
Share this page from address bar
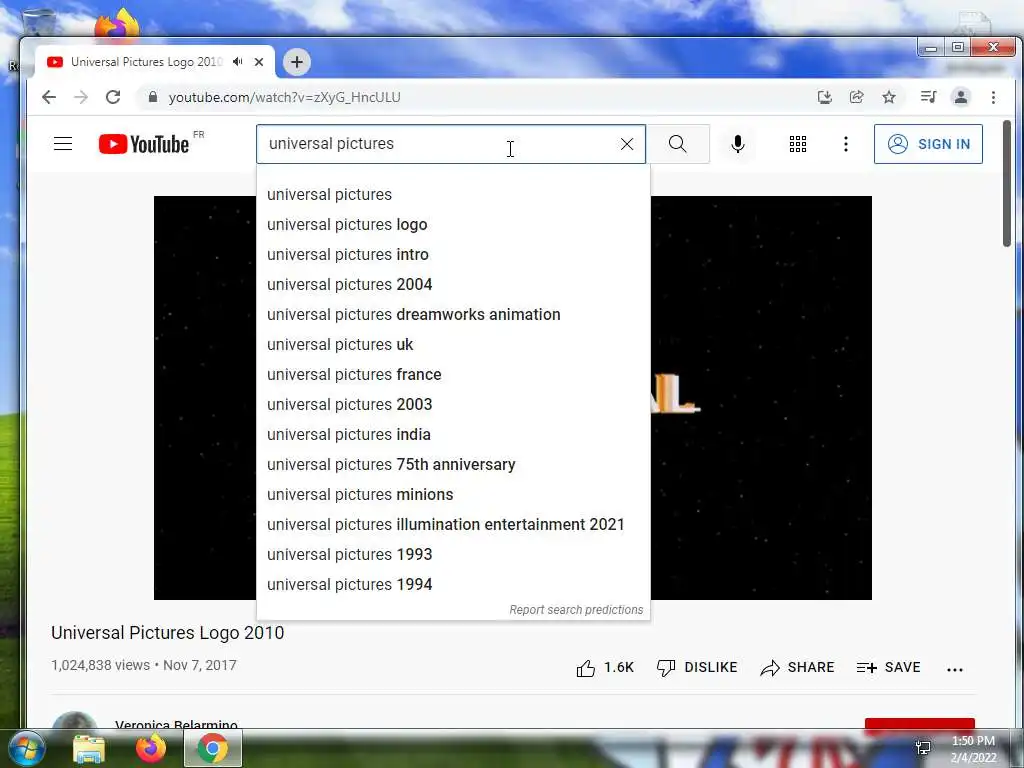pyautogui.click(x=857, y=97)
